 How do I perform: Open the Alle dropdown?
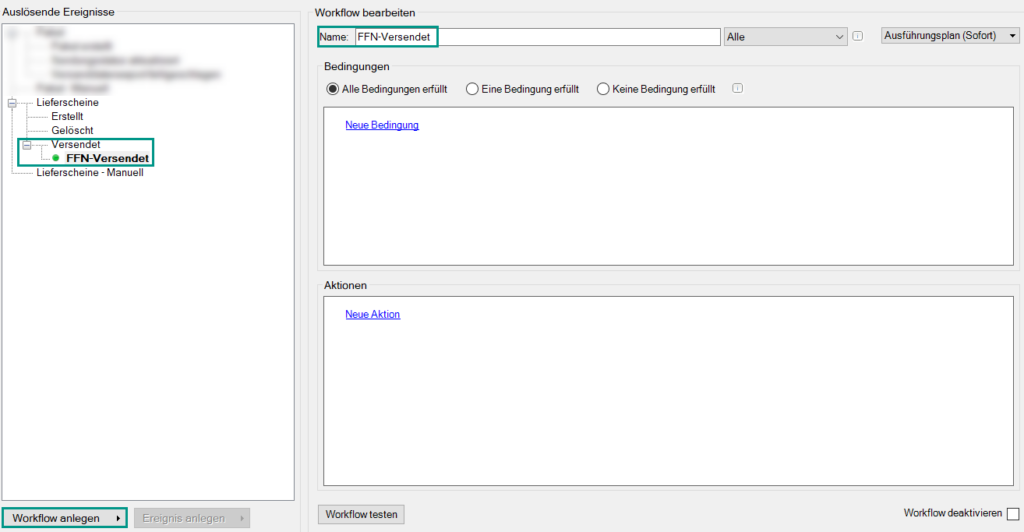tap(784, 37)
